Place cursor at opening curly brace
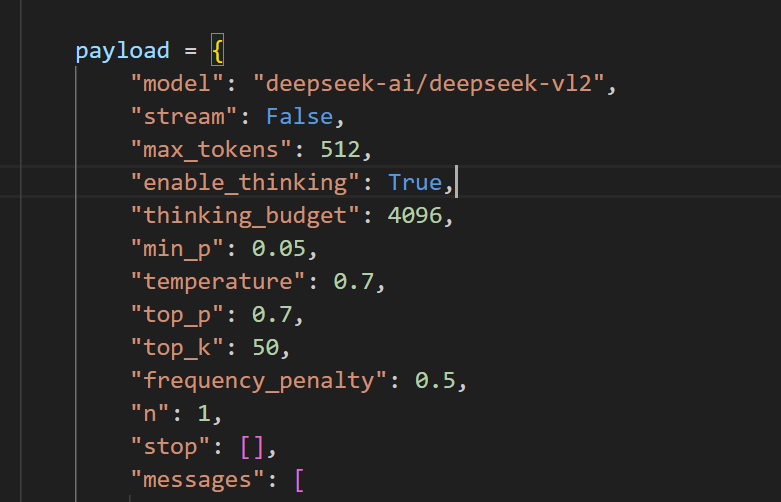 tap(218, 50)
